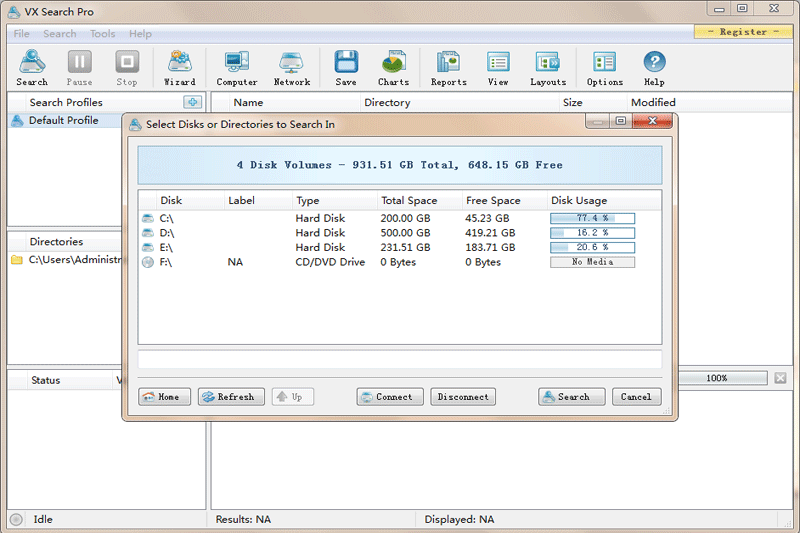The image size is (800, 533).
Task: Open the Layouts tool
Action: click(548, 68)
